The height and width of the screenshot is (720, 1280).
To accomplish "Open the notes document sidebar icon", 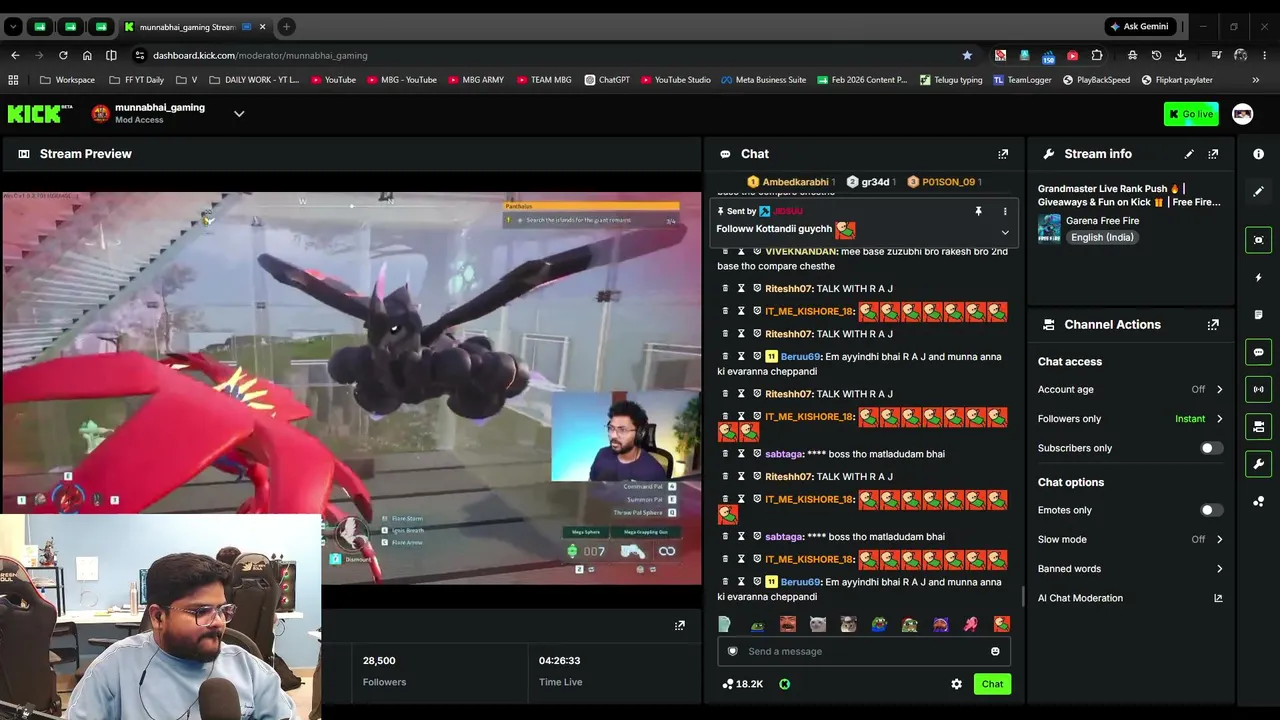I will (x=1258, y=315).
